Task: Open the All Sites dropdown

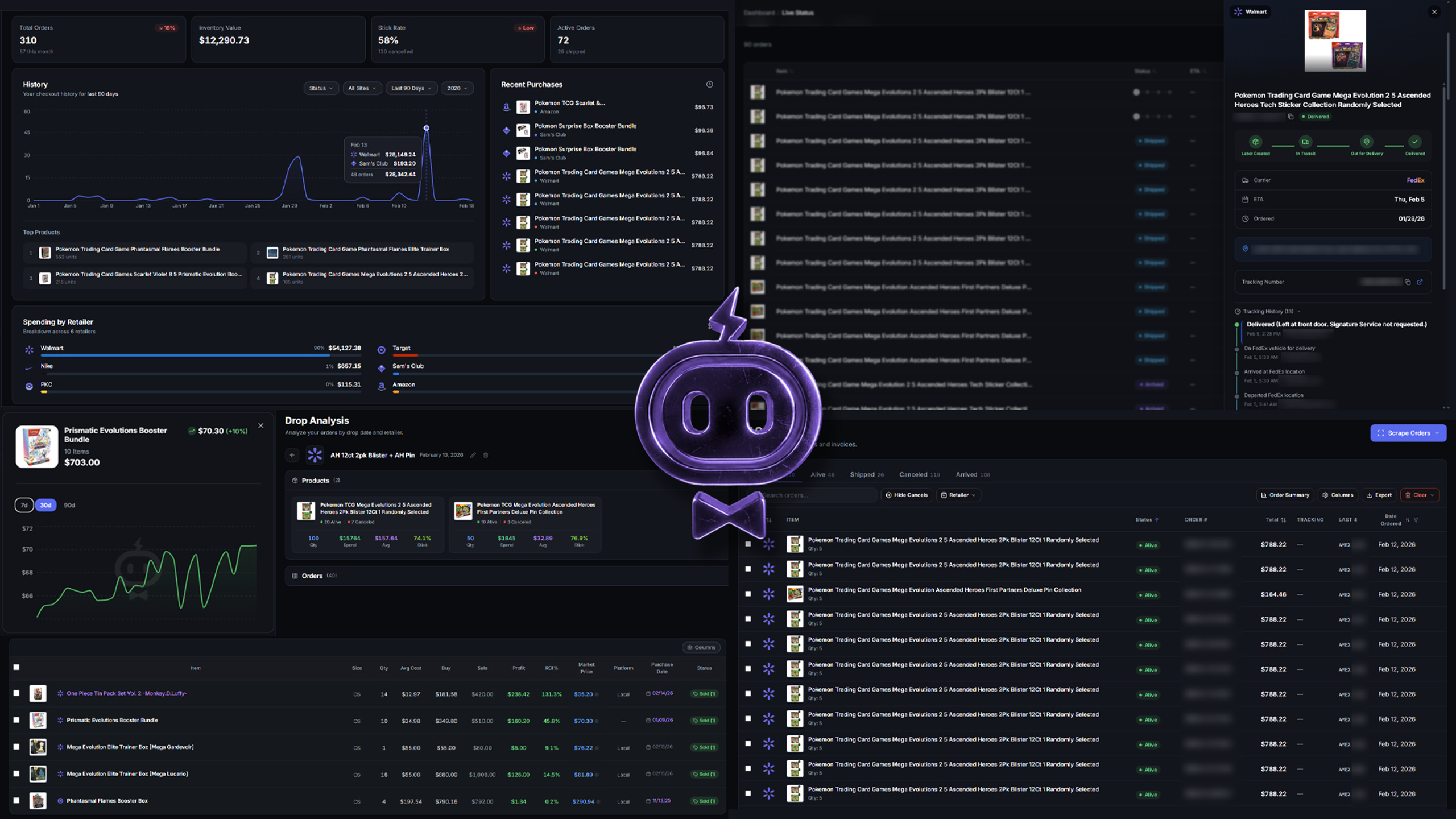Action: [362, 88]
